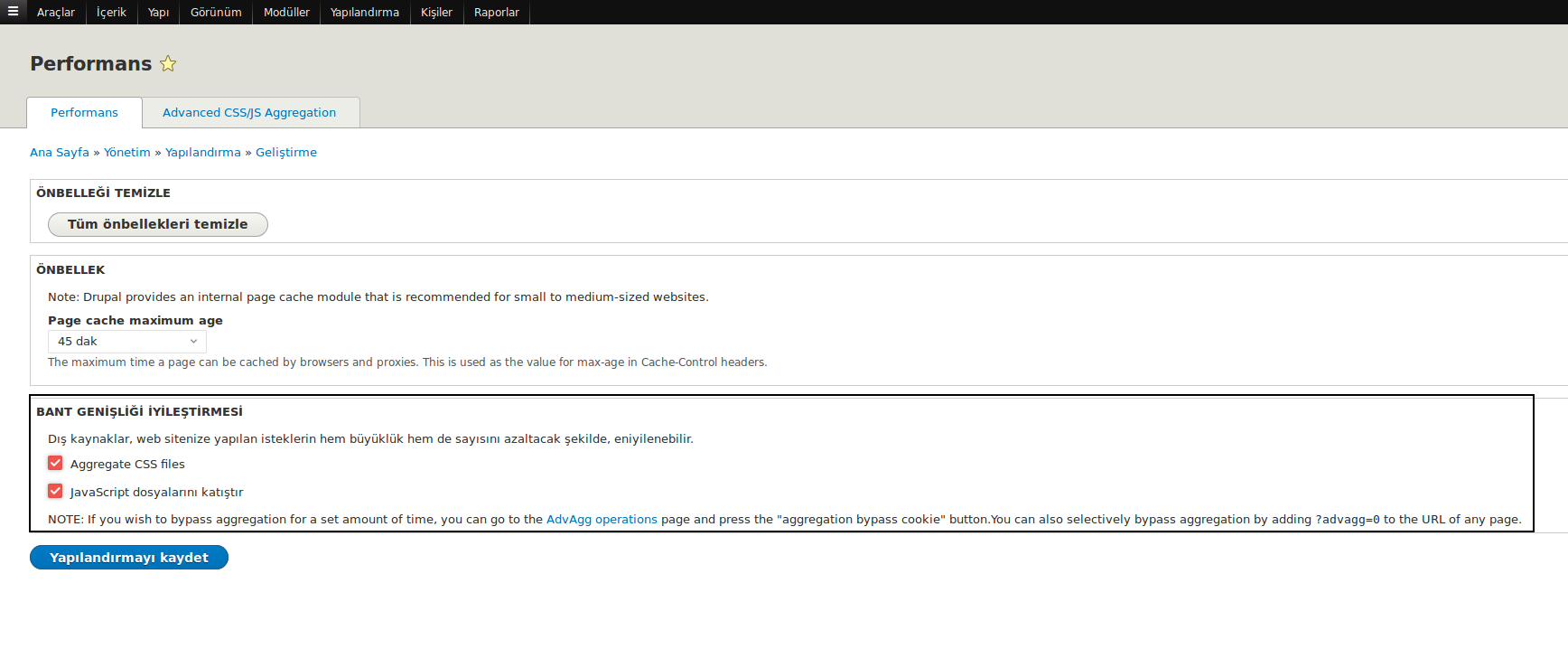Go to Geliştirme breadcrumb link
This screenshot has height=649, width=1568.
(286, 152)
